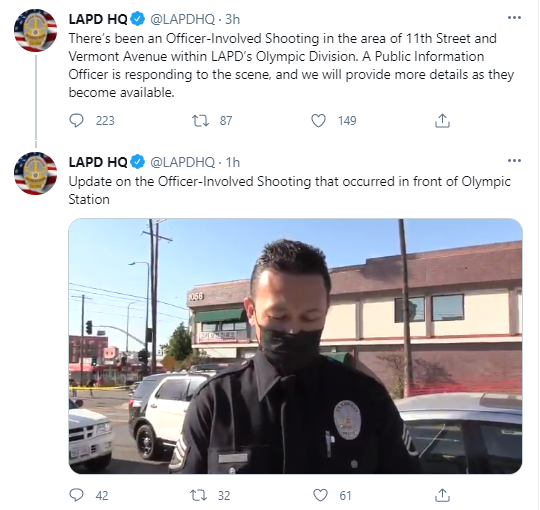Open LAPD HQ name on update tweet

(x=98, y=162)
